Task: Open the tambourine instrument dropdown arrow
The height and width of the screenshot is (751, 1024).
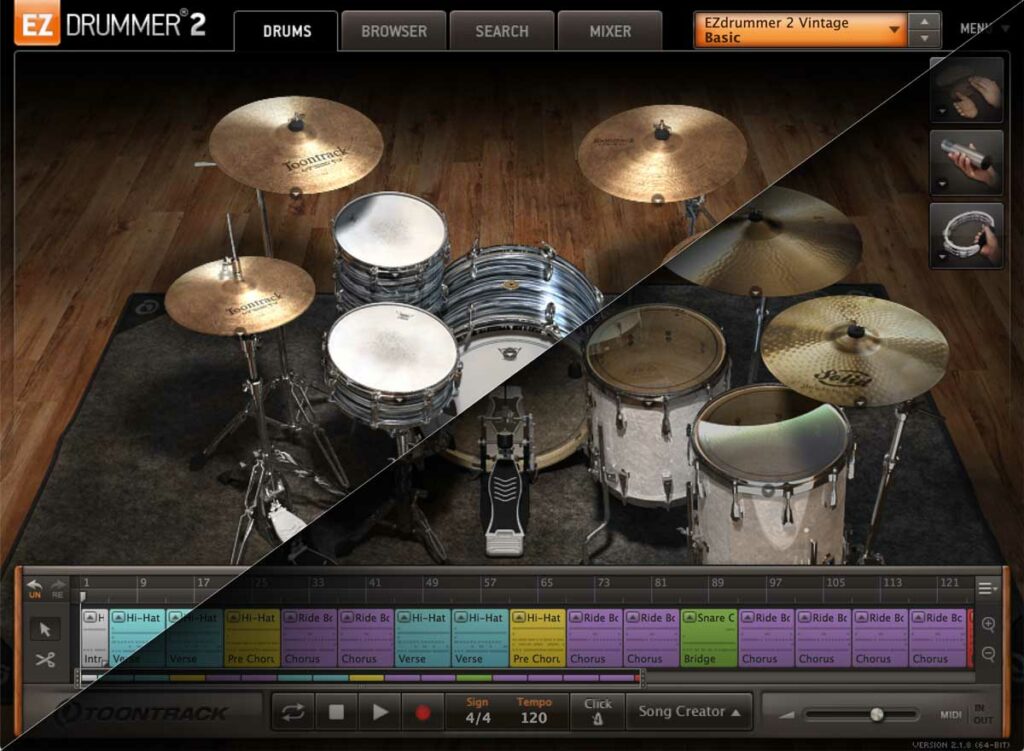Action: click(x=942, y=257)
